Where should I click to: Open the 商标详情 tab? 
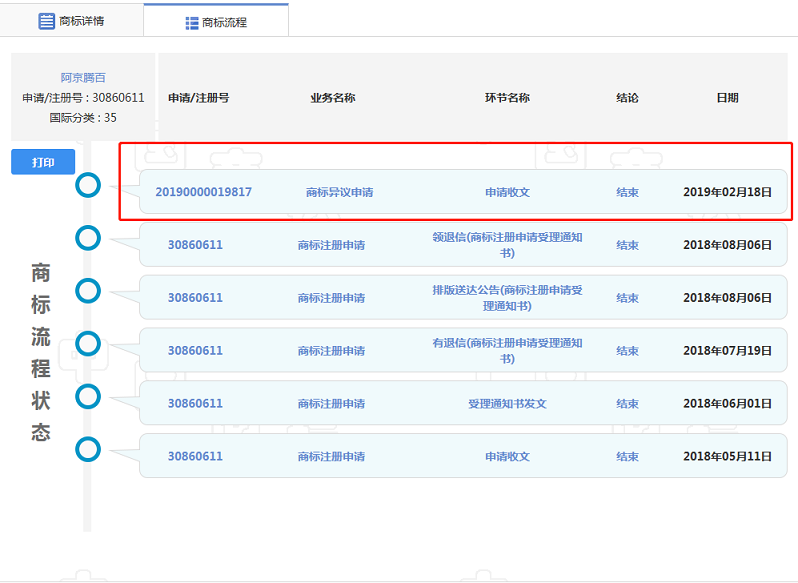tap(71, 21)
